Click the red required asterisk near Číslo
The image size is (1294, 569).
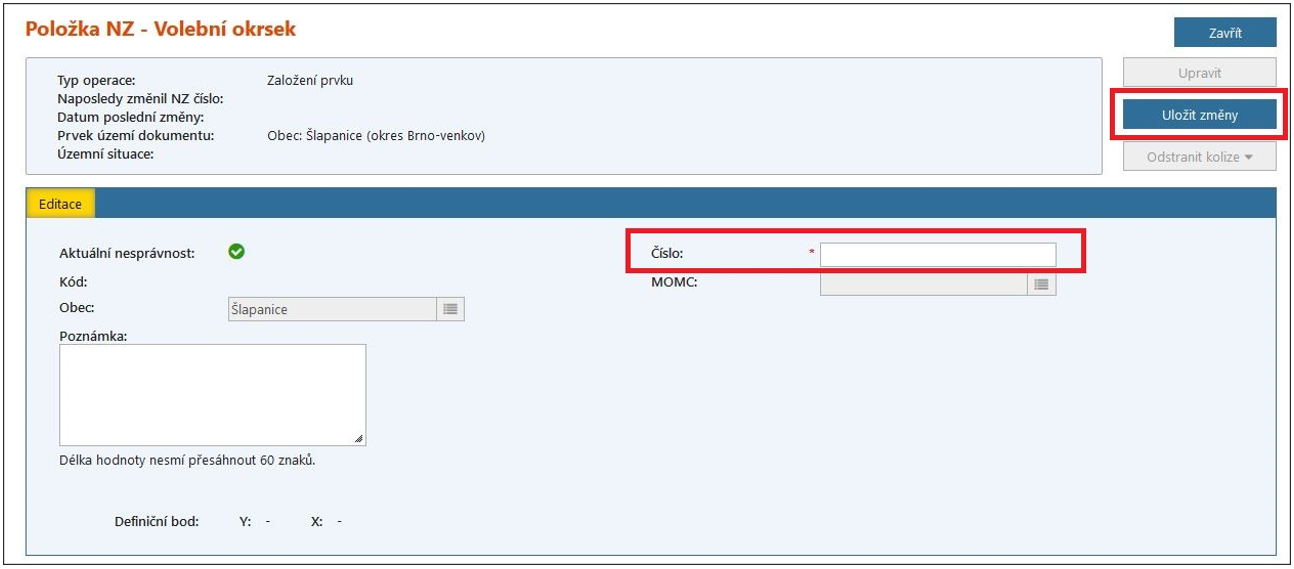(811, 254)
